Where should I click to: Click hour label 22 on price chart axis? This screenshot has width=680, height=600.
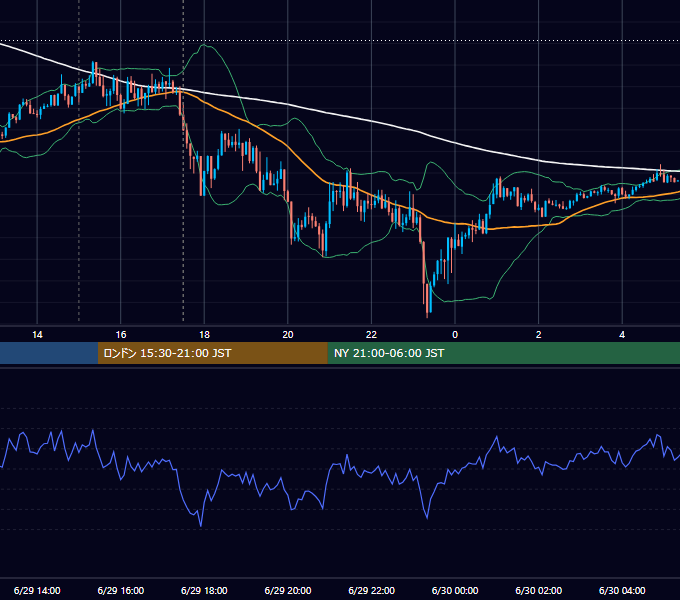[x=371, y=335]
